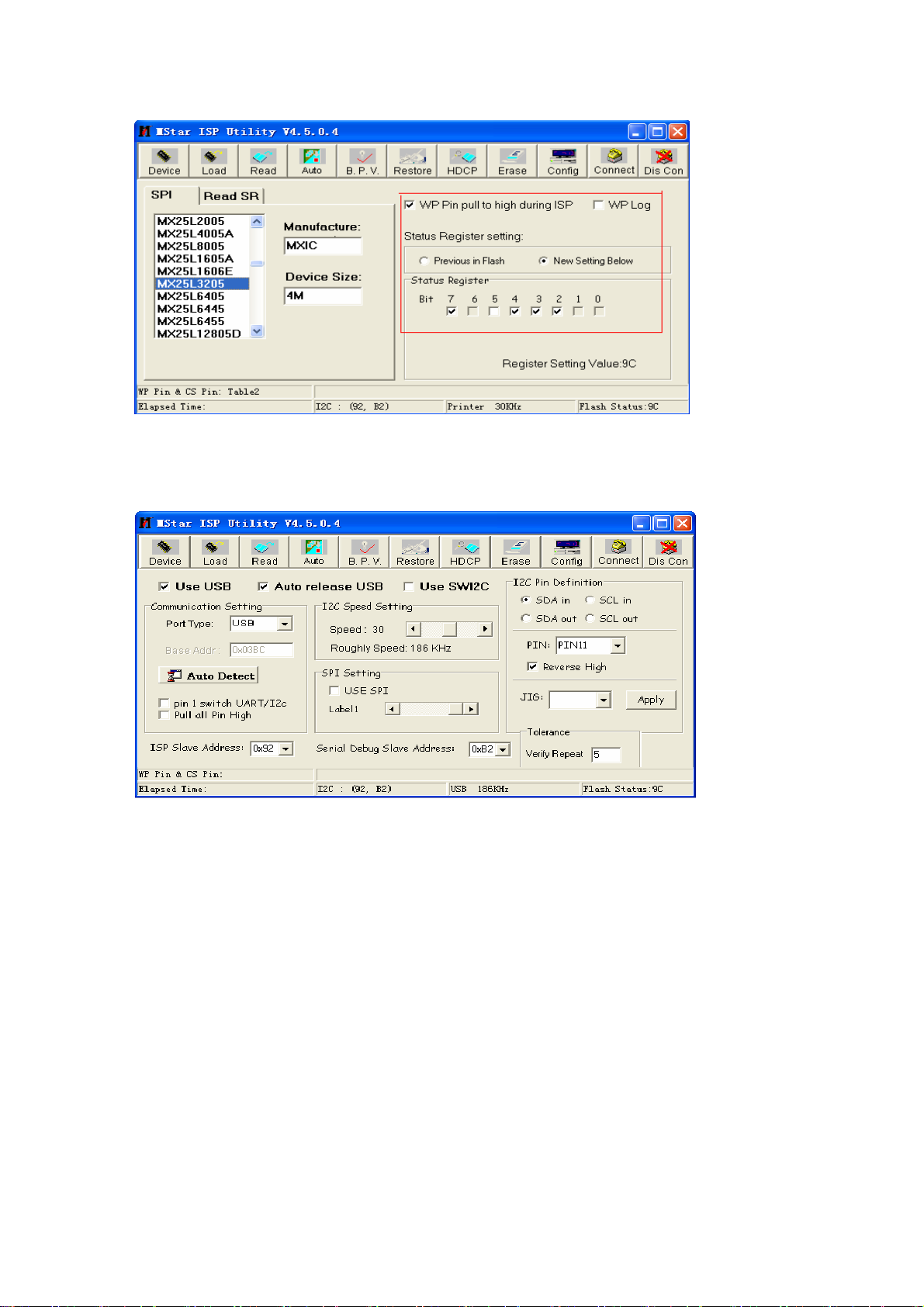Click the Auto Detect button

pos(209,676)
